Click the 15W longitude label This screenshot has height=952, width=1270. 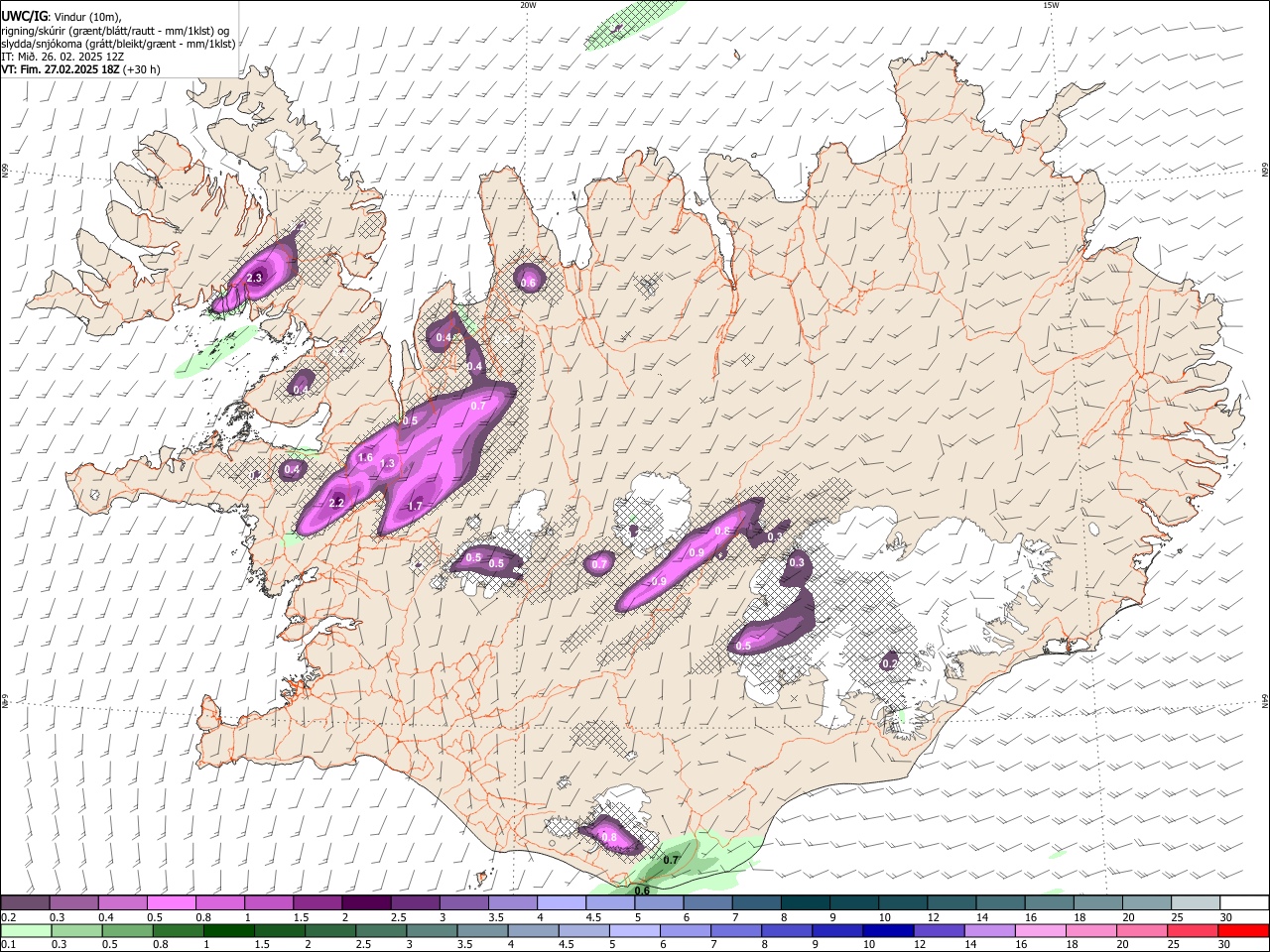click(x=1051, y=5)
